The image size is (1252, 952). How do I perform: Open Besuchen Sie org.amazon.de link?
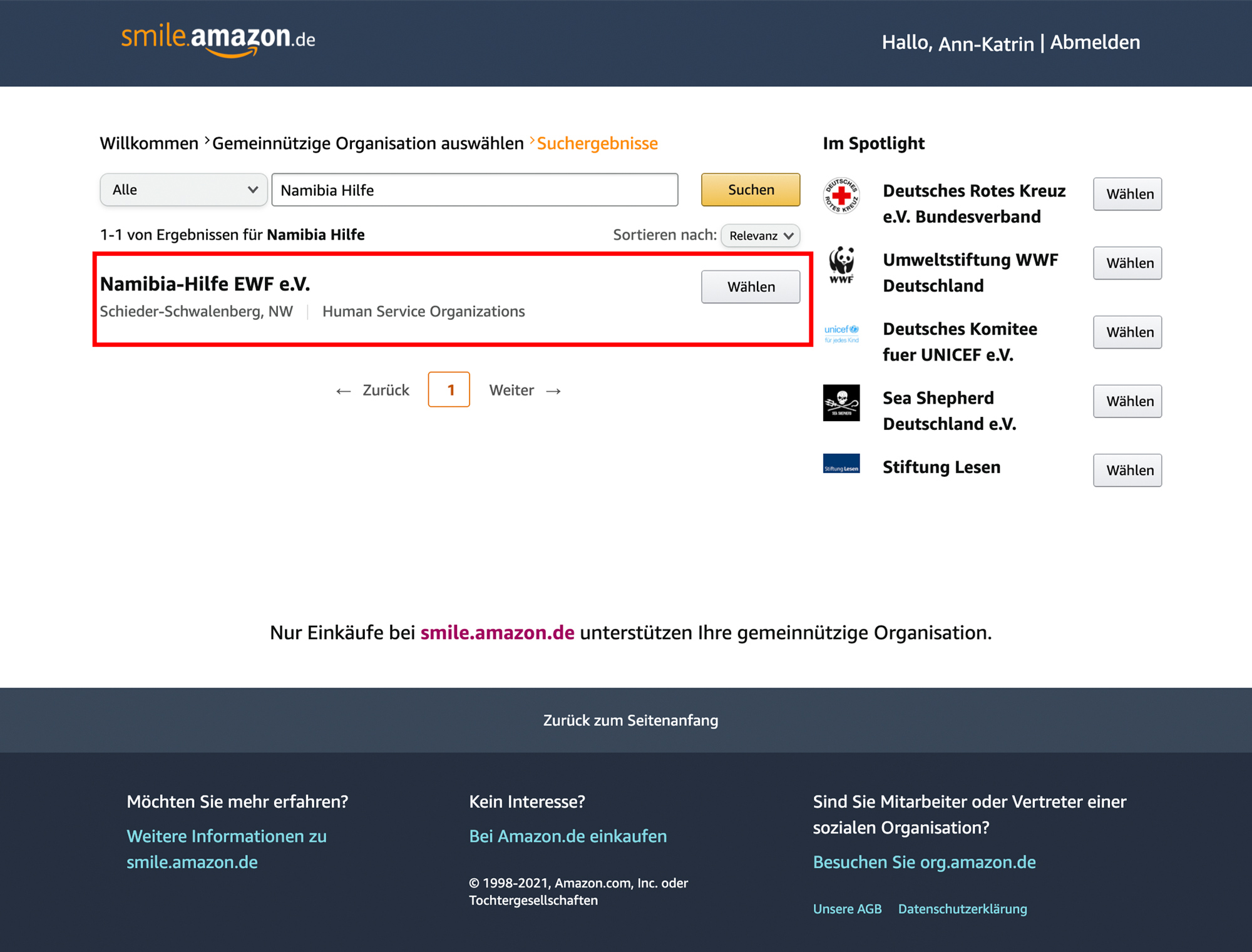(924, 862)
